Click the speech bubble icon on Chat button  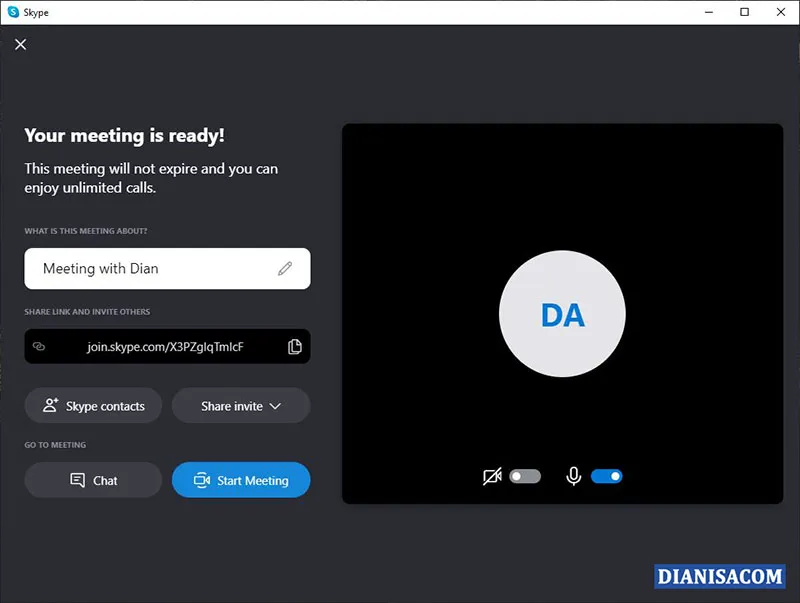[78, 480]
